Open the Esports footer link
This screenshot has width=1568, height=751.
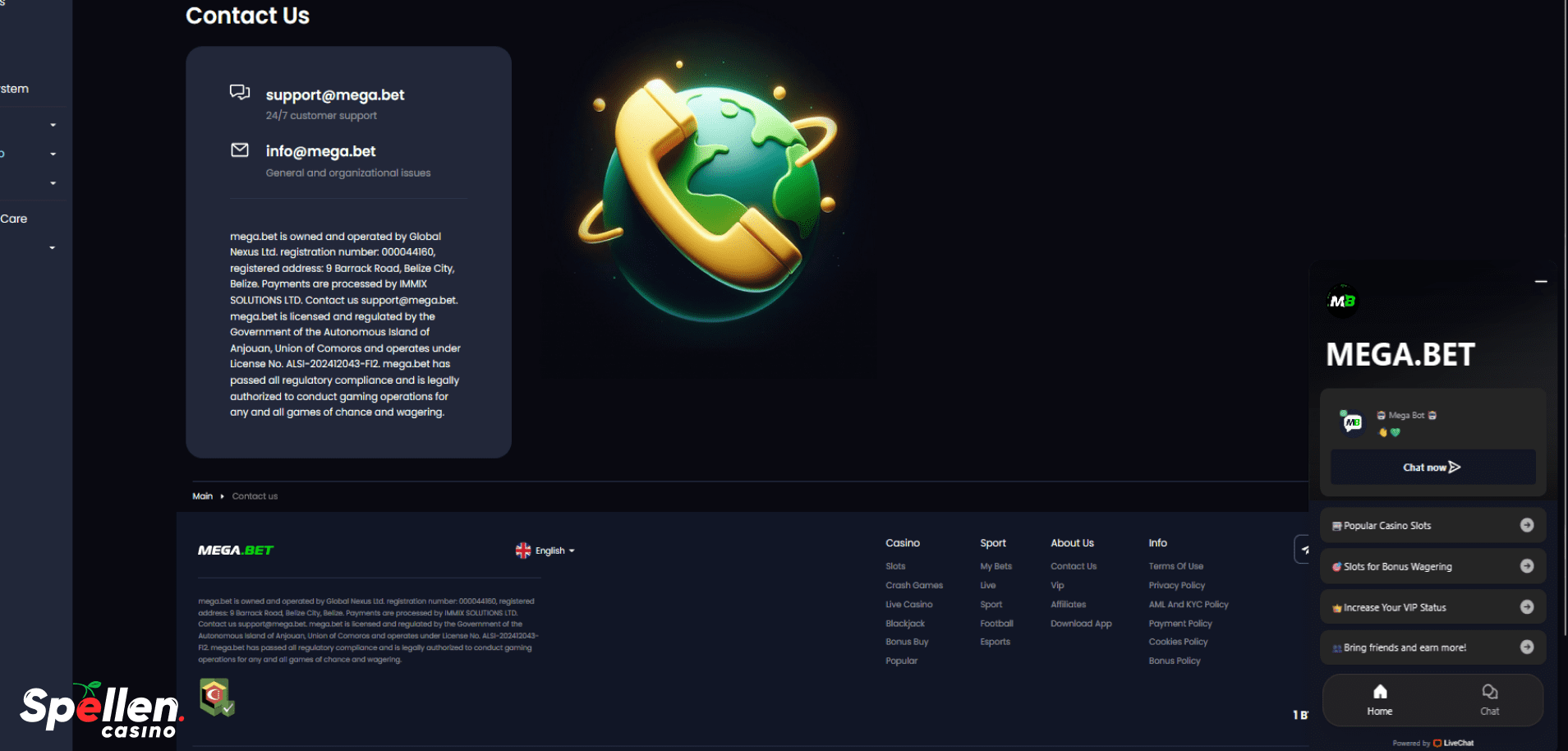tap(995, 642)
